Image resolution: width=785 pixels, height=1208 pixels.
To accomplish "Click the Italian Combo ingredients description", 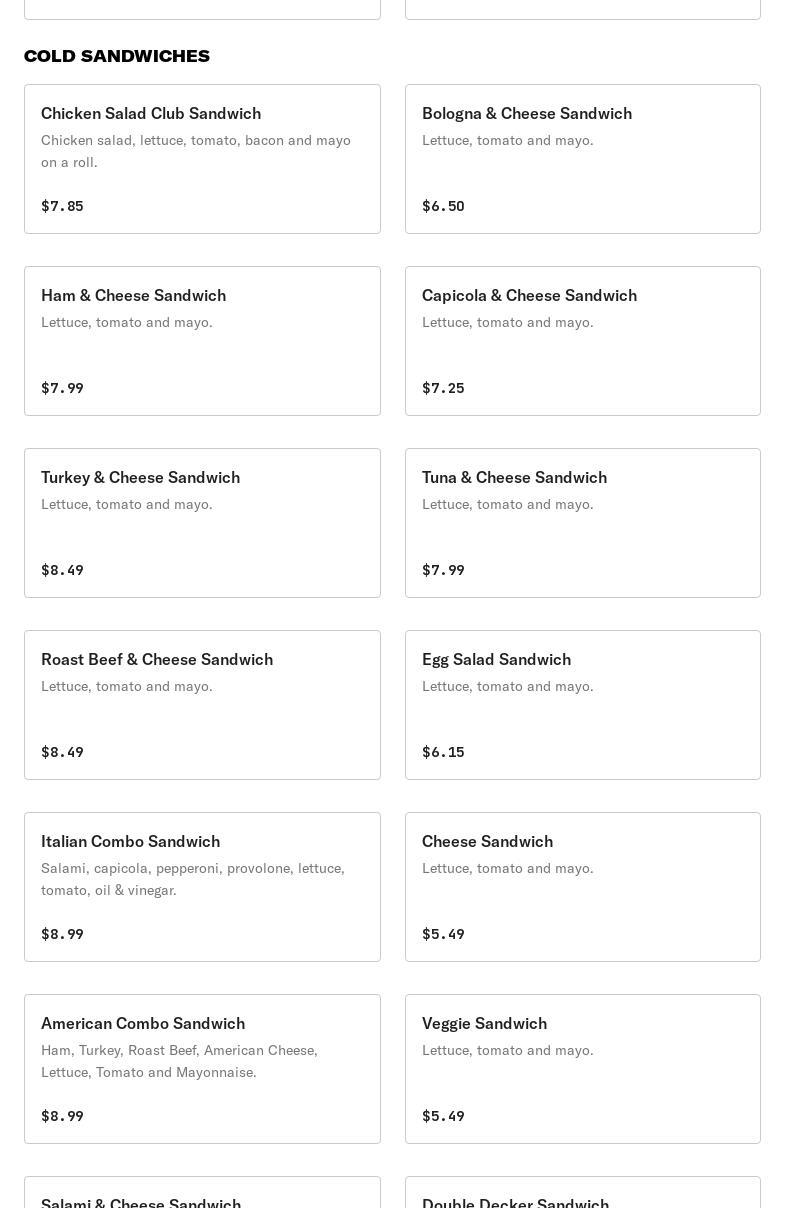I will click(193, 879).
